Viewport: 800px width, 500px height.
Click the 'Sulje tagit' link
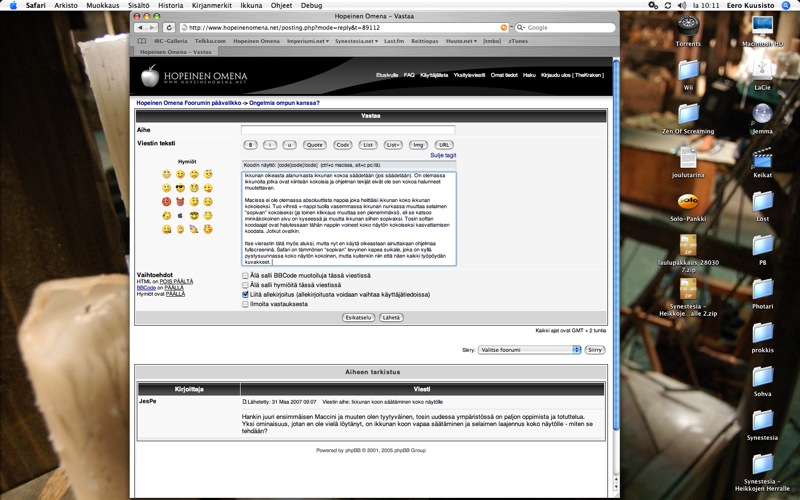(x=443, y=155)
